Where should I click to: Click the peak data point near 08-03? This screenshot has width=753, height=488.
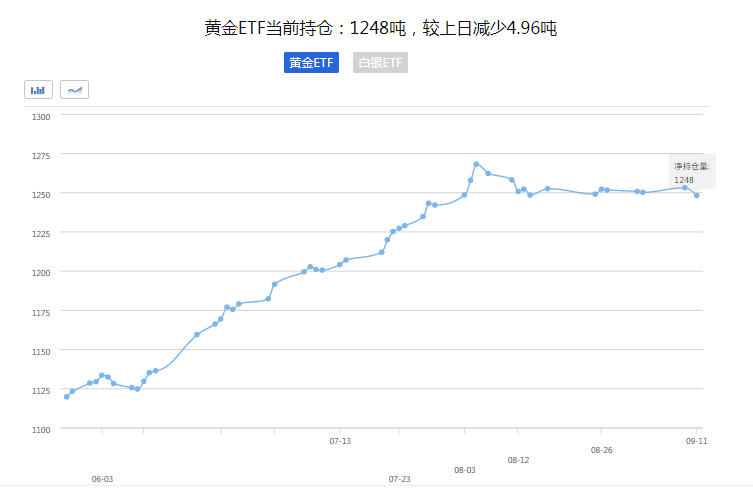[476, 164]
